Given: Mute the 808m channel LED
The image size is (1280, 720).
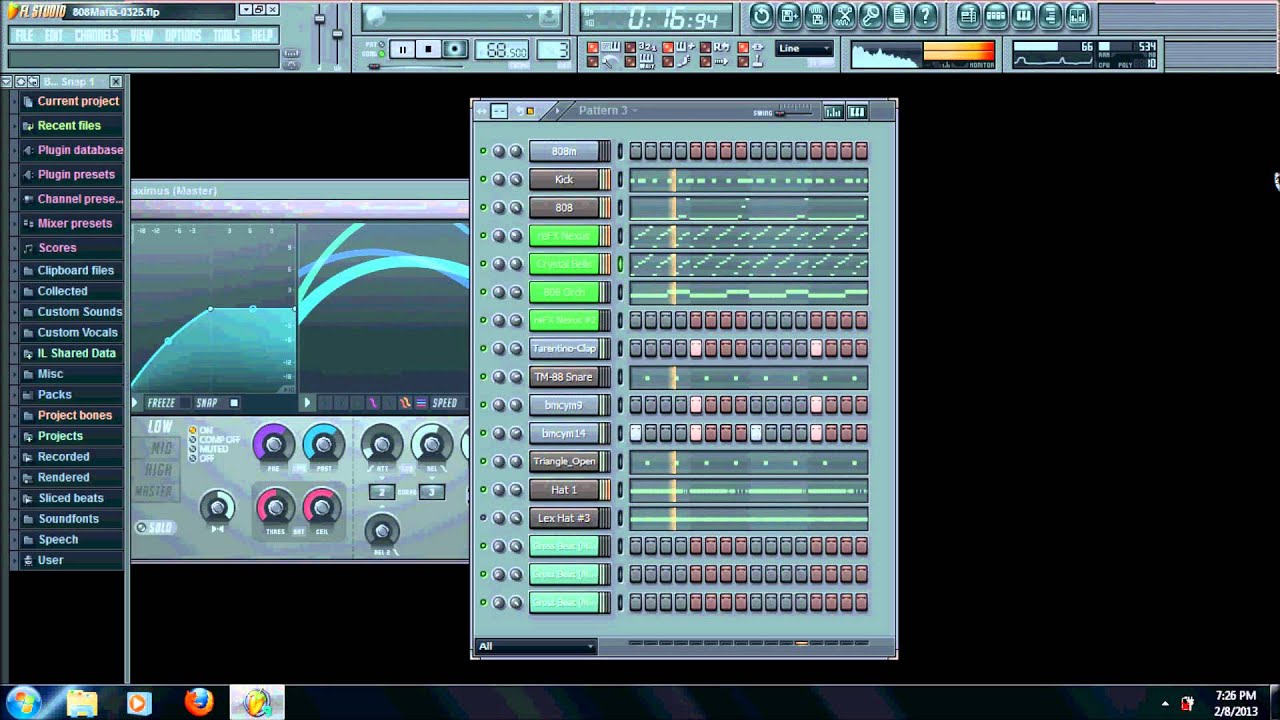Looking at the screenshot, I should click(483, 151).
